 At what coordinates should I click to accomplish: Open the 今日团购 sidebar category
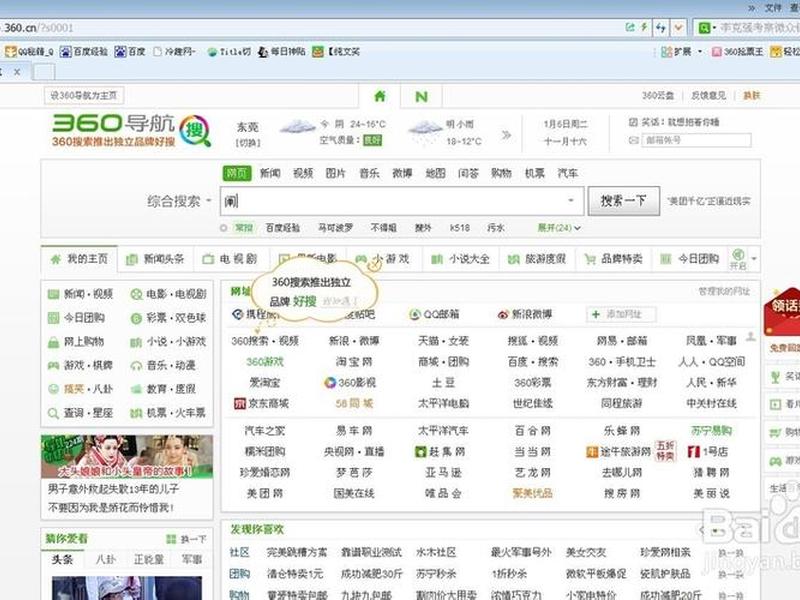(77, 318)
